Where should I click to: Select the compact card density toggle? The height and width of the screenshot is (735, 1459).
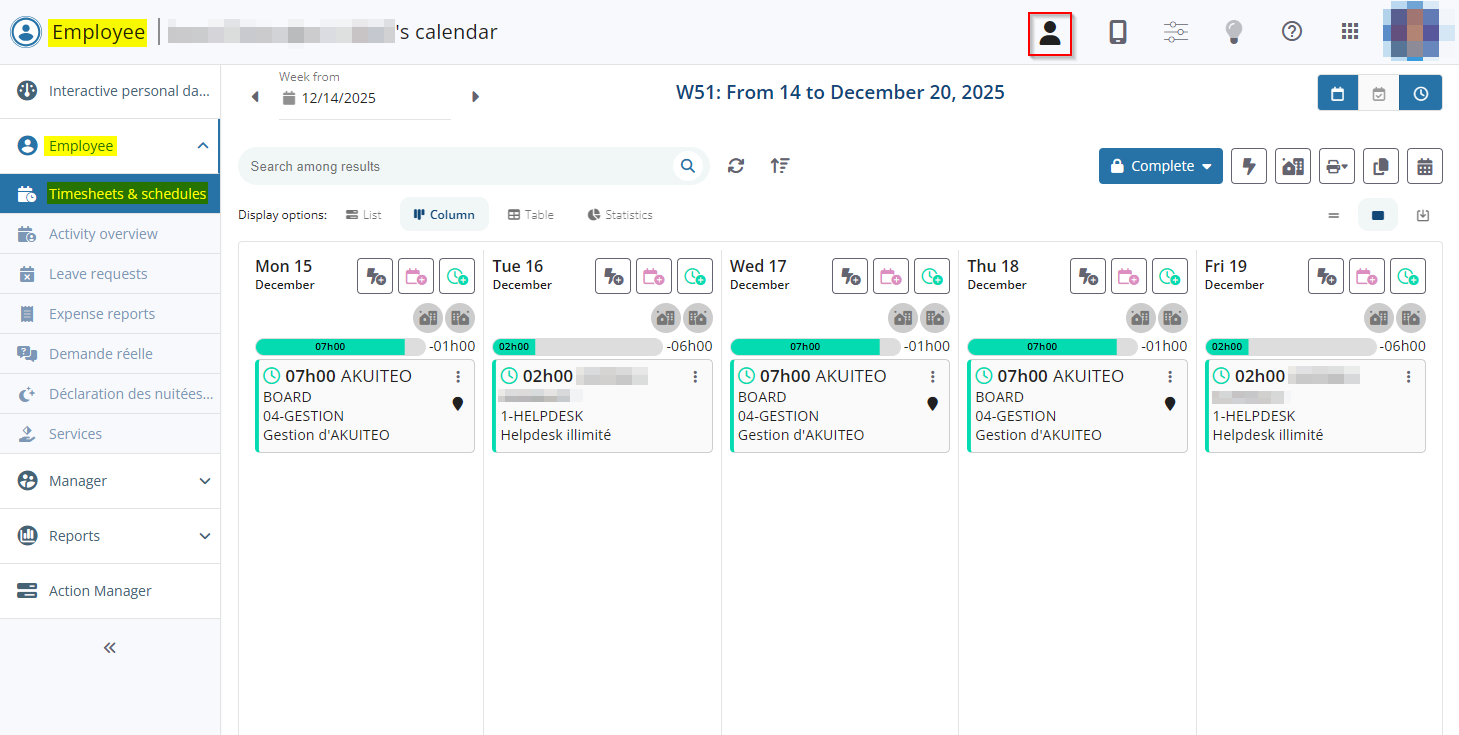[x=1333, y=215]
